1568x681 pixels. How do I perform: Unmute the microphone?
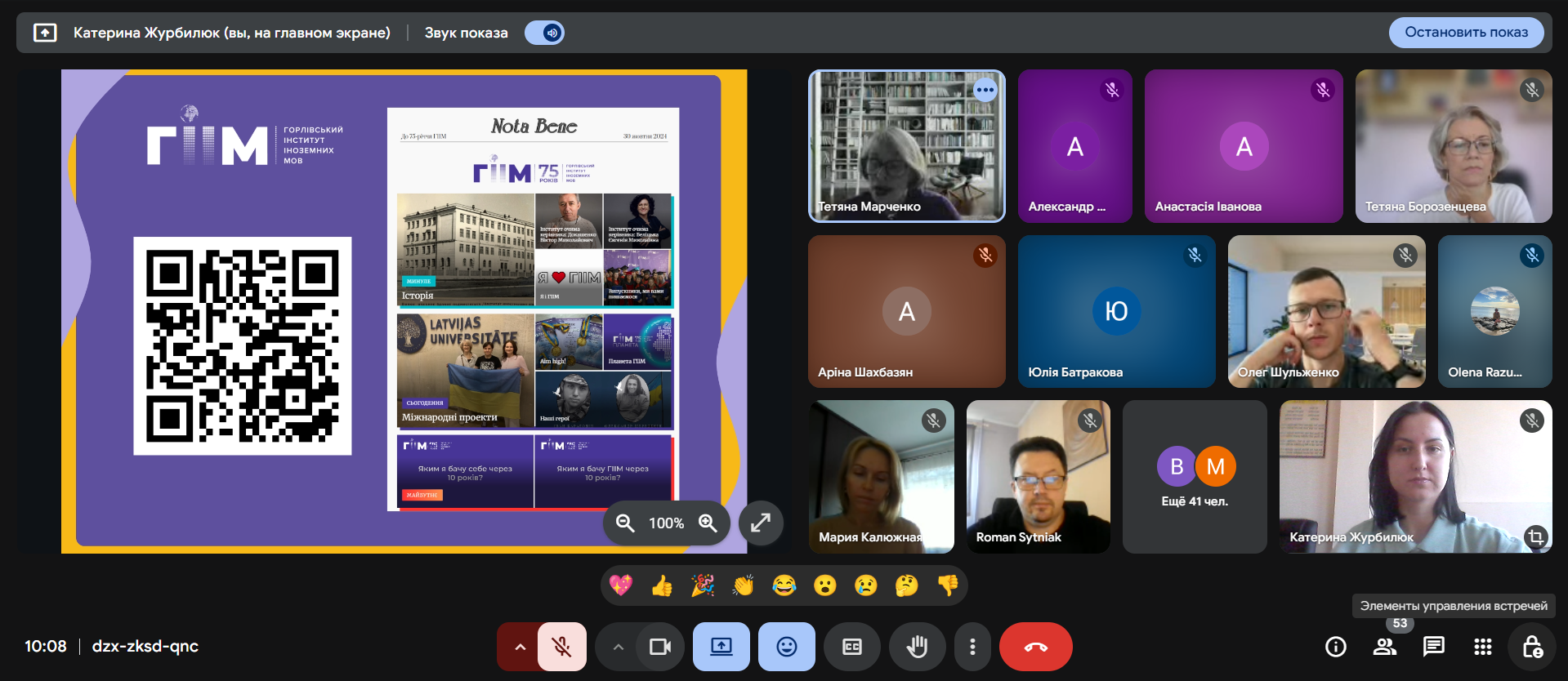561,647
